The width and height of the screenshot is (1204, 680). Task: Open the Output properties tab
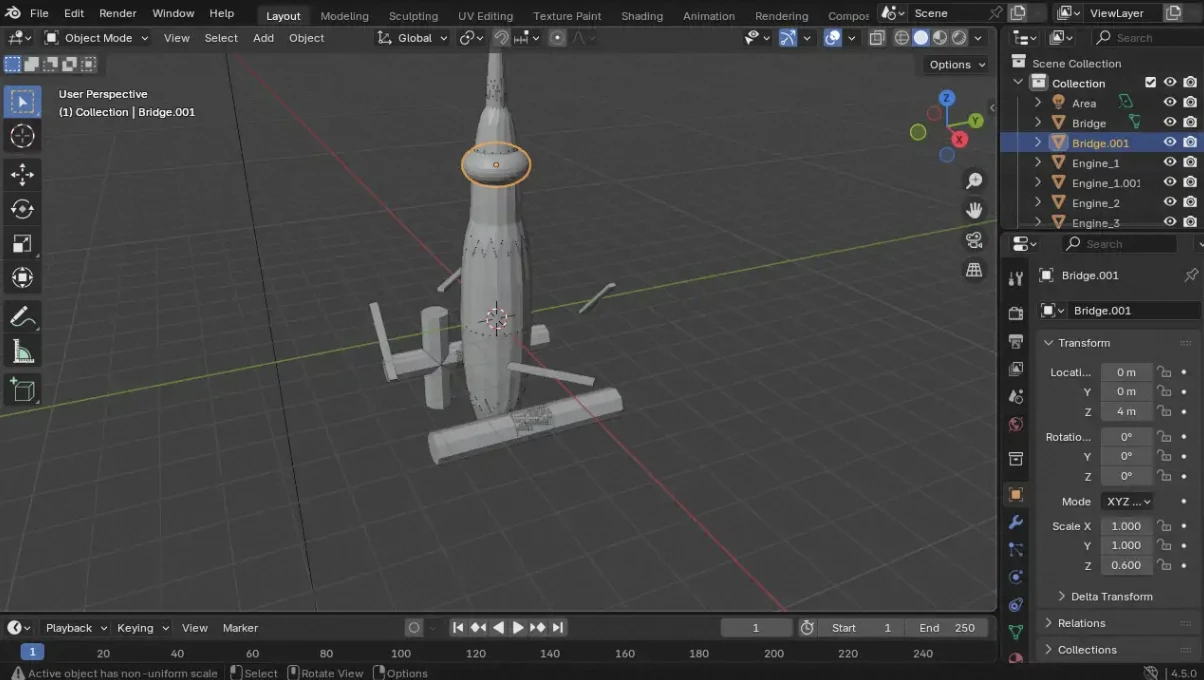1016,342
